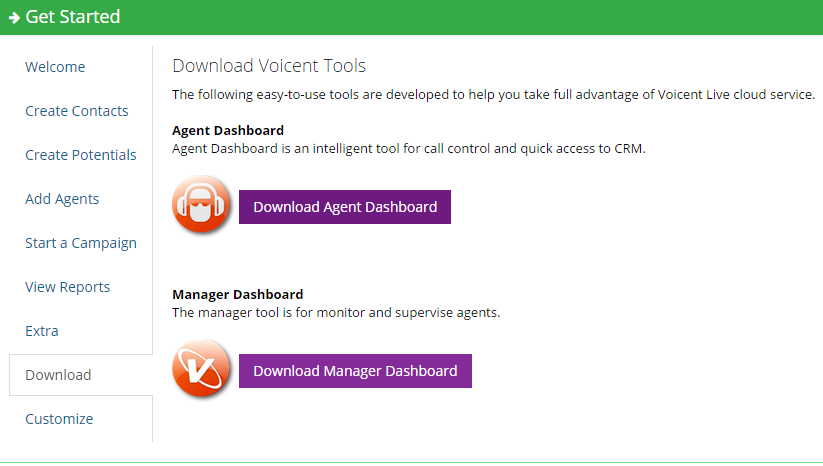Click the Agent Dashboard headset icon
The width and height of the screenshot is (823, 466).
click(201, 205)
